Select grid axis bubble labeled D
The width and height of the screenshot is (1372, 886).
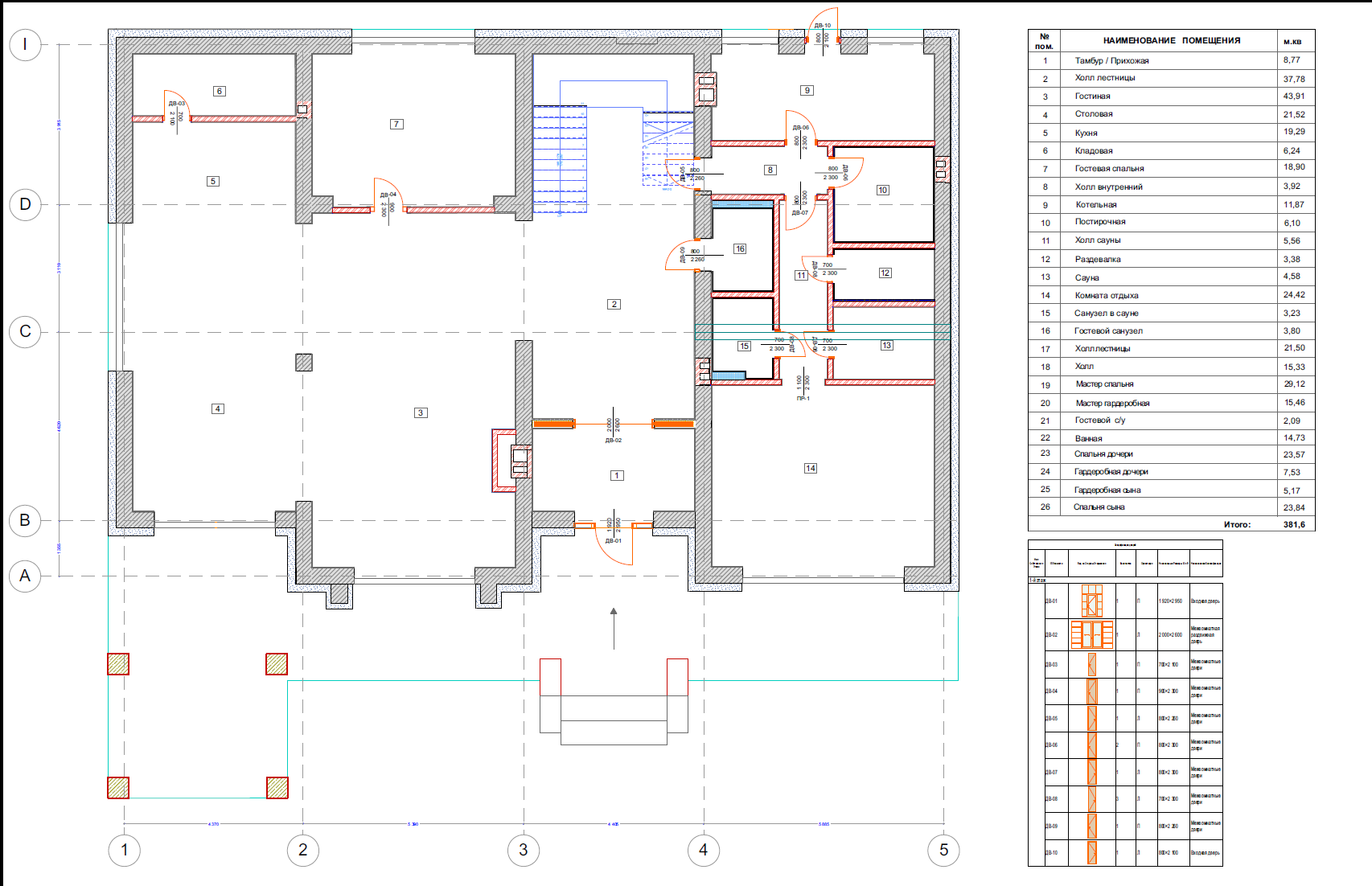click(x=25, y=204)
